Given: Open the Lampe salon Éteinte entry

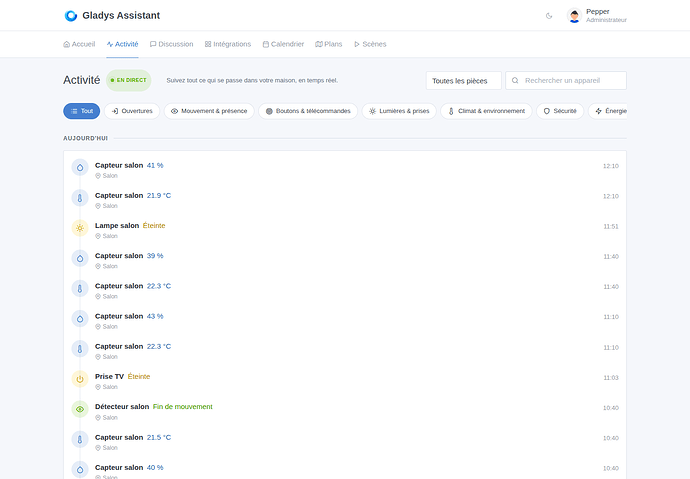Looking at the screenshot, I should [345, 230].
